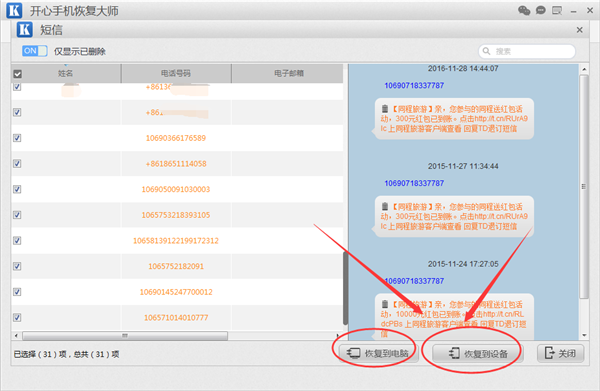Click the 2015-11-27 11:34:44 timestamp
The image size is (600, 391).
click(x=463, y=166)
